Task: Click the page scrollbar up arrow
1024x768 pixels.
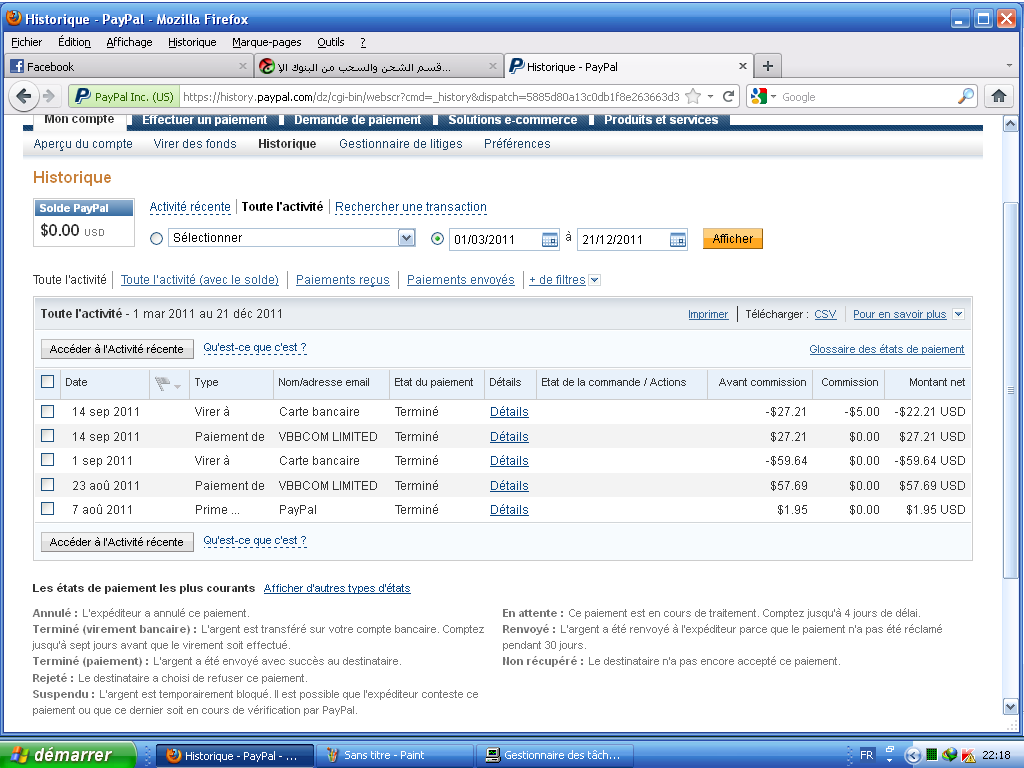Action: pyautogui.click(x=1010, y=123)
